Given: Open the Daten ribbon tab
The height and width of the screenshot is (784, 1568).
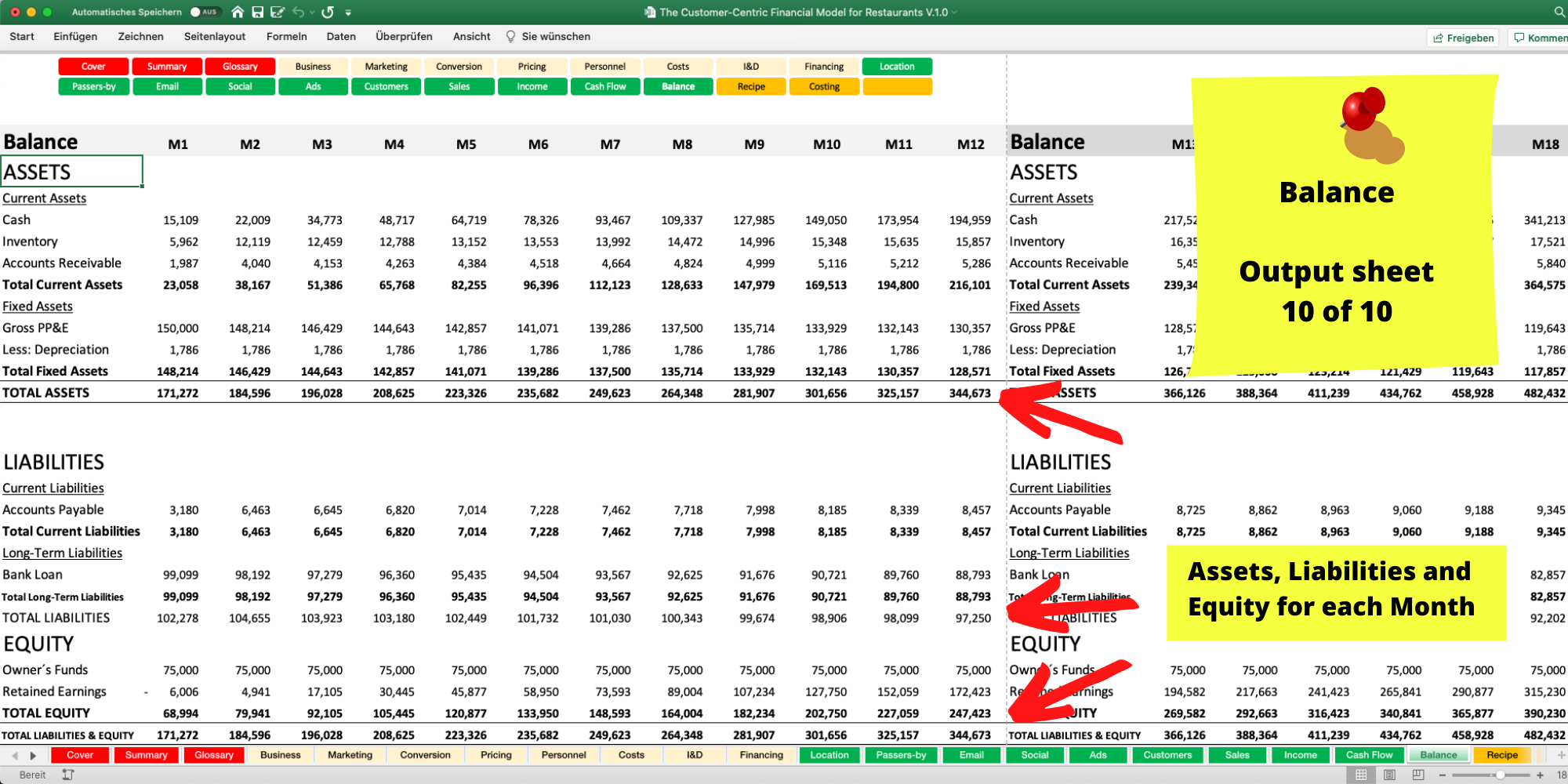Looking at the screenshot, I should [341, 36].
